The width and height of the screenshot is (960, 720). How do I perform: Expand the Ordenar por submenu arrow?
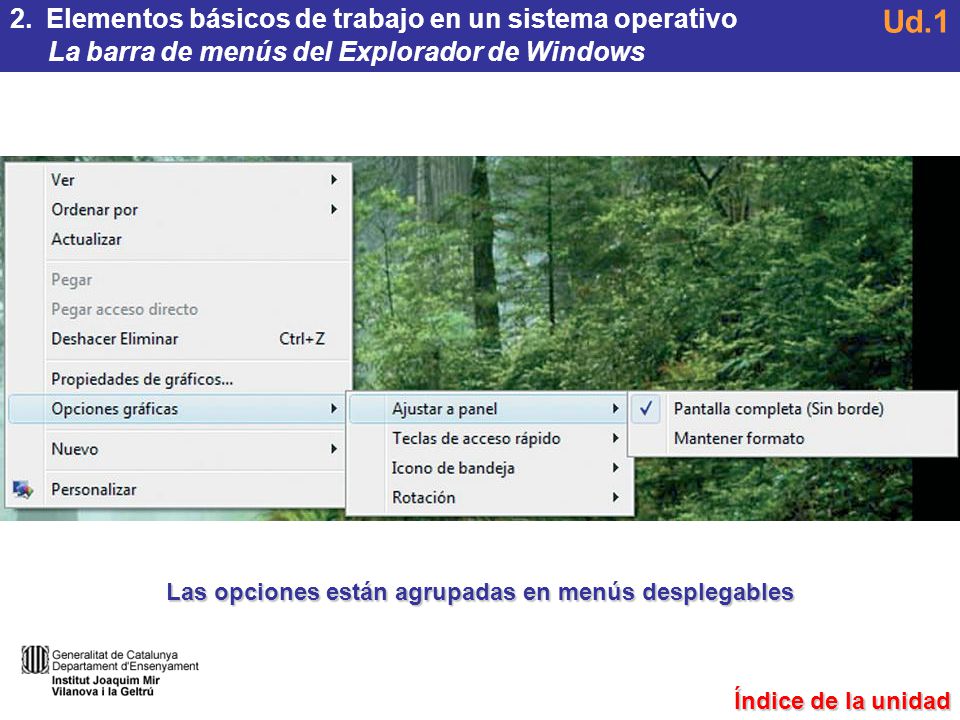[x=334, y=209]
